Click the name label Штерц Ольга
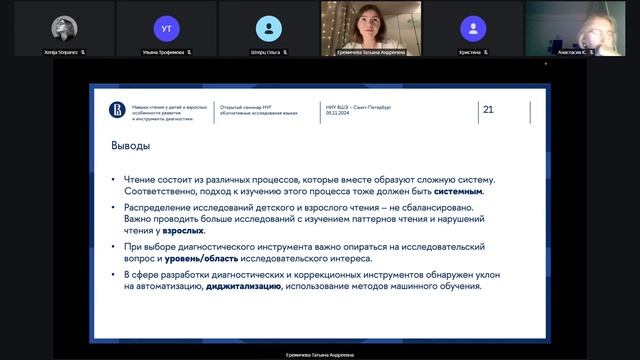The width and height of the screenshot is (640, 360). click(x=265, y=52)
